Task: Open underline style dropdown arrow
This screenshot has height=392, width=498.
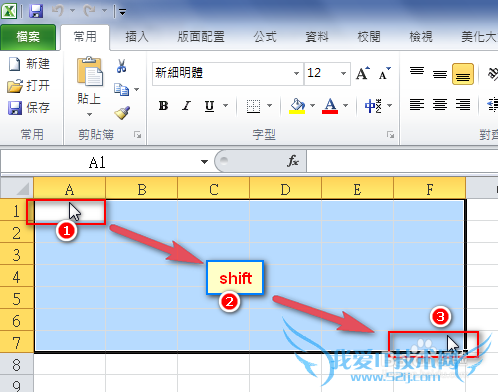Action: point(226,106)
